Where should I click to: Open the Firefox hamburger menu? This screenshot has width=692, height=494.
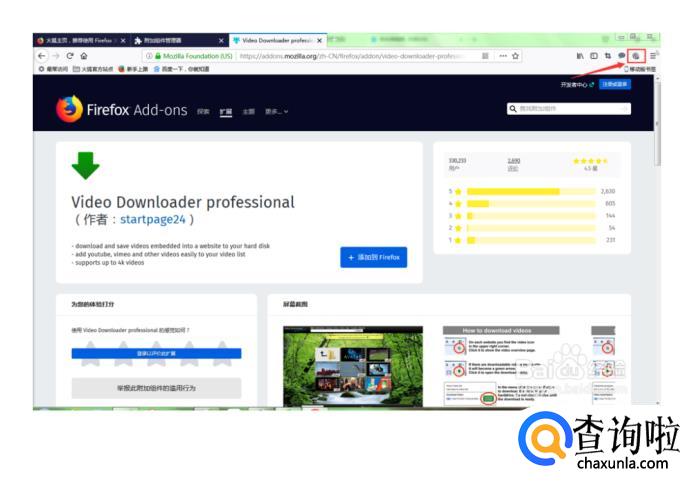653,56
